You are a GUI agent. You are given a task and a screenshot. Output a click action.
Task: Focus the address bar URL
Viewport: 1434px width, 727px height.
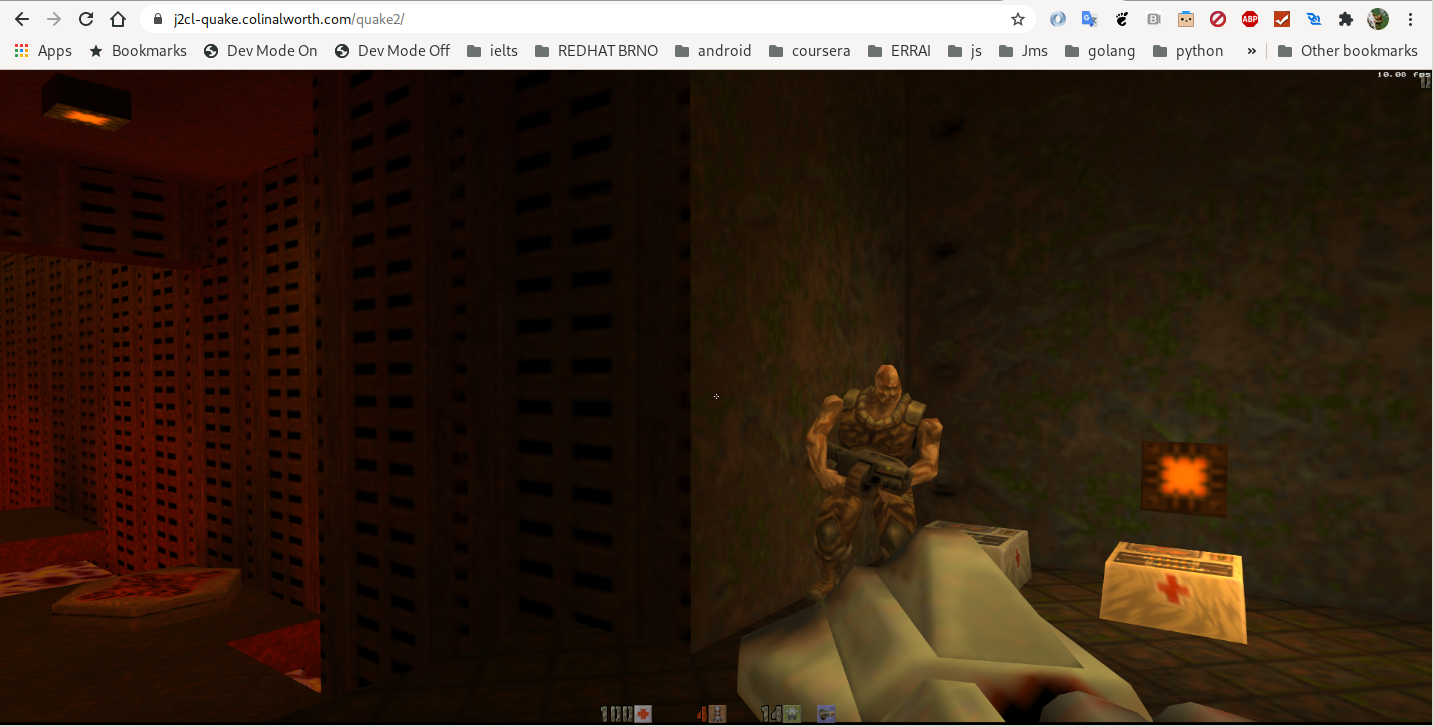click(x=288, y=19)
